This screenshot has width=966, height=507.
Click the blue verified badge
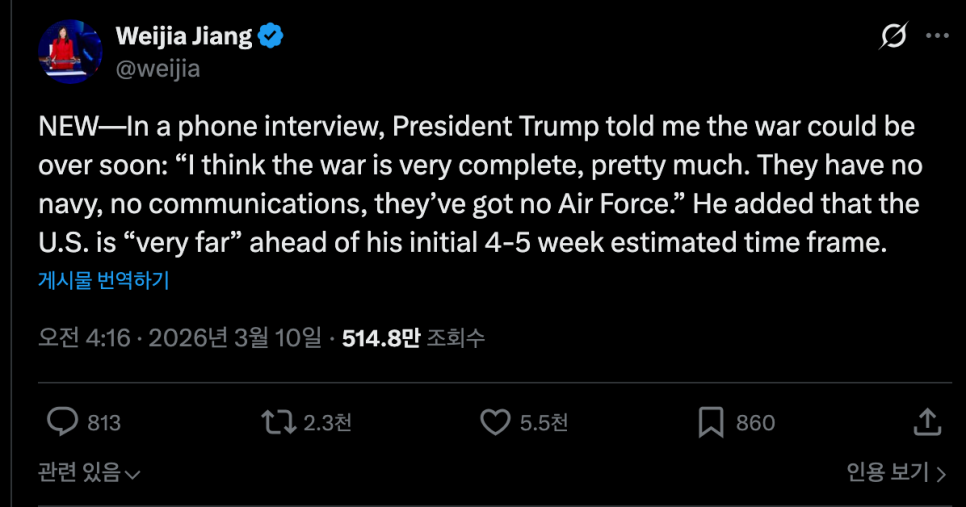tap(271, 37)
